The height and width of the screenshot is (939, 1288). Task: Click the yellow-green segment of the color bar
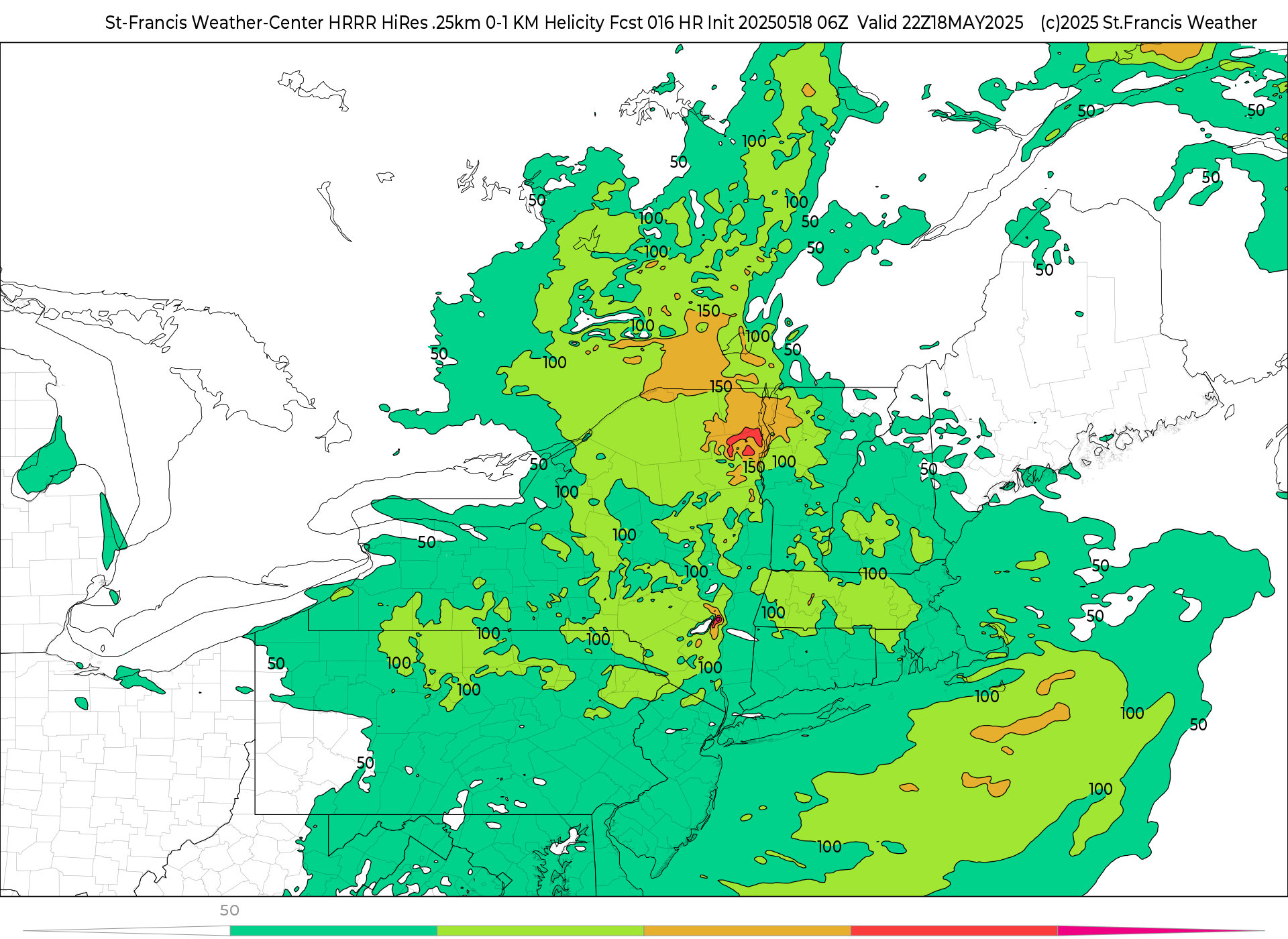[541, 930]
